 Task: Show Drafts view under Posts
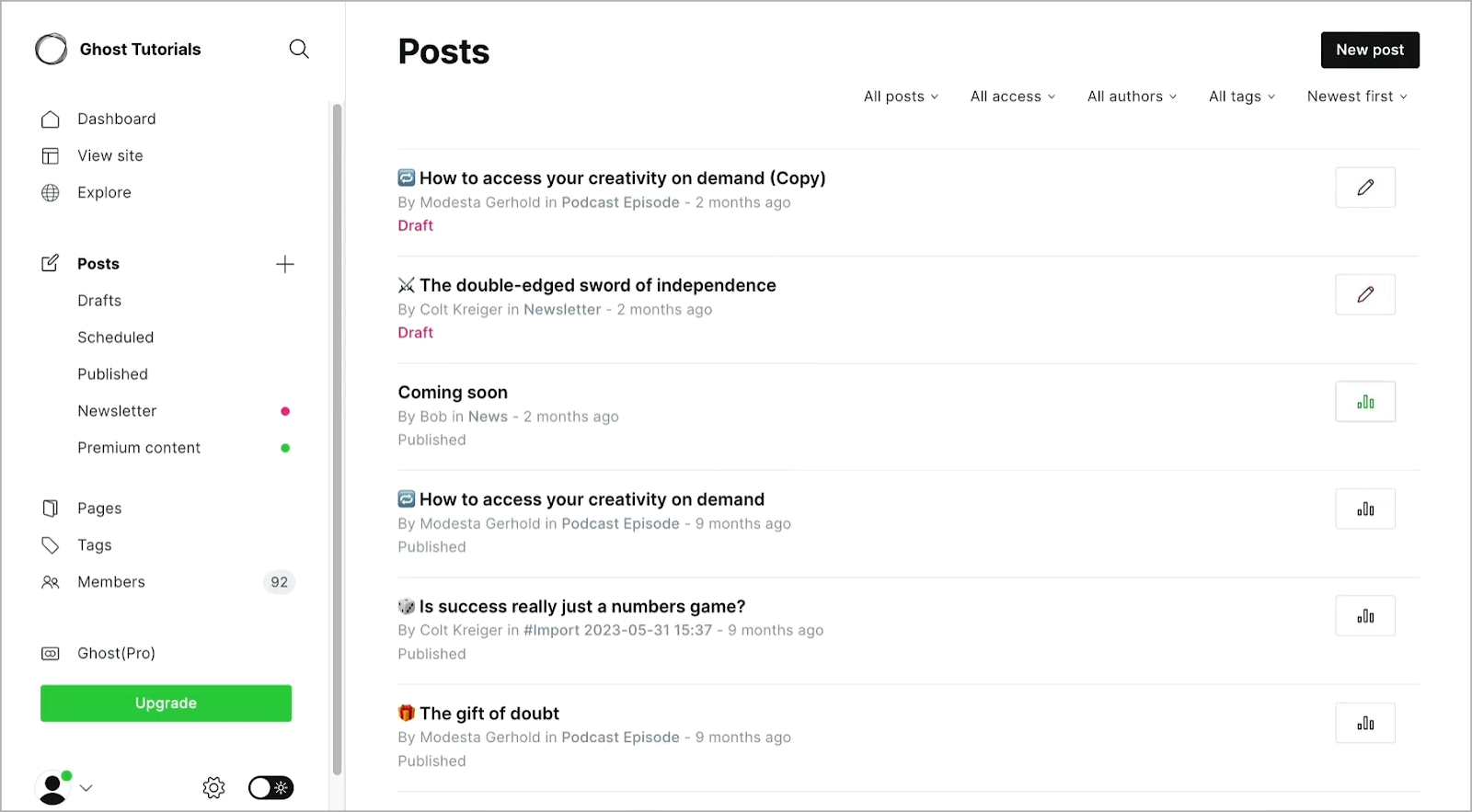99,301
